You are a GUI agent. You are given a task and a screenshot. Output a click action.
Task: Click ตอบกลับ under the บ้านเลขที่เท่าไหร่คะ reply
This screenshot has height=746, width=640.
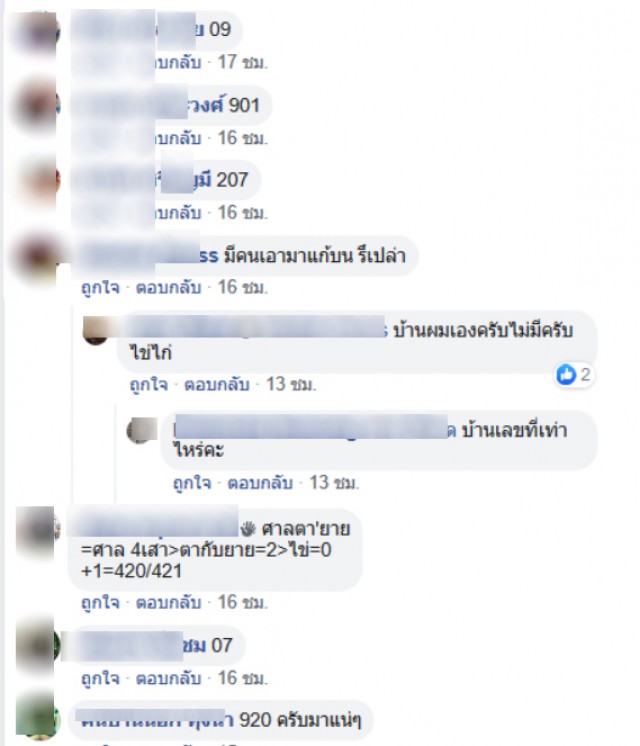(260, 483)
